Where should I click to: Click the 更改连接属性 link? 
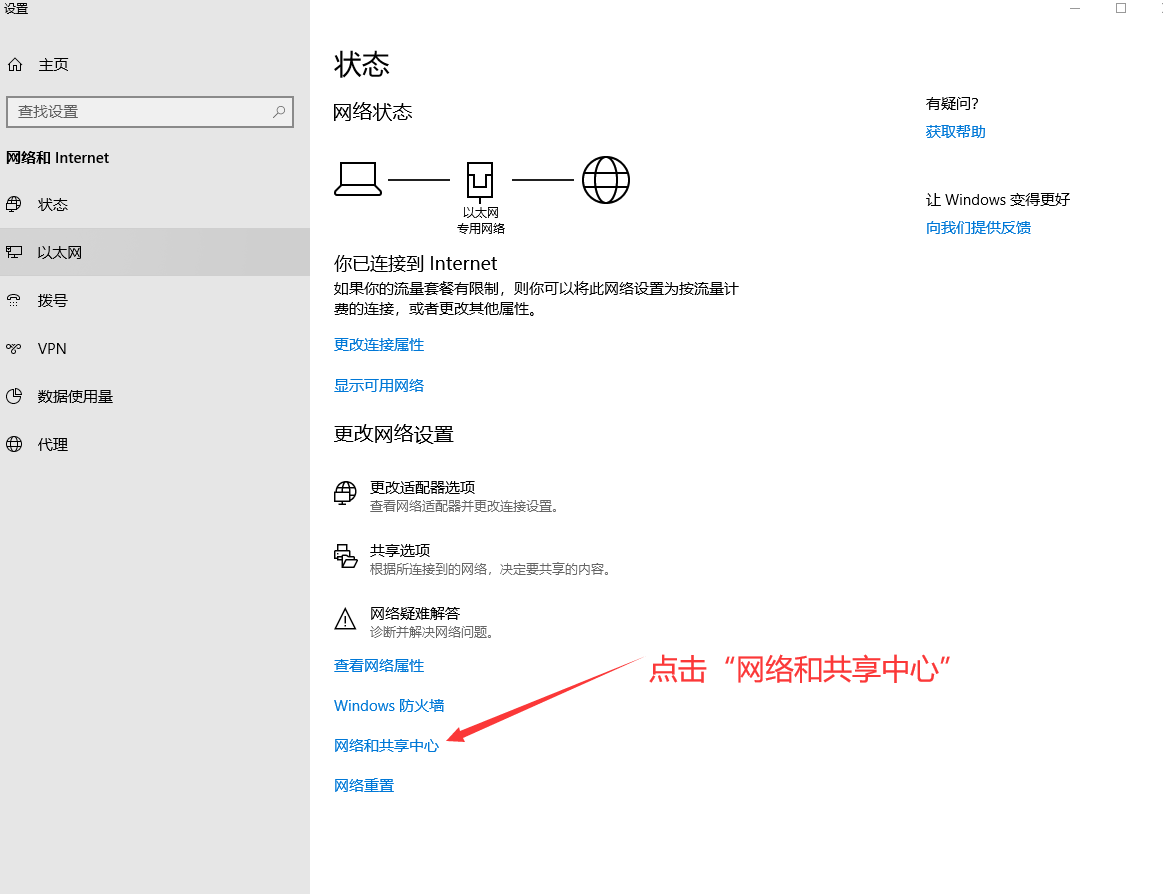coord(379,345)
